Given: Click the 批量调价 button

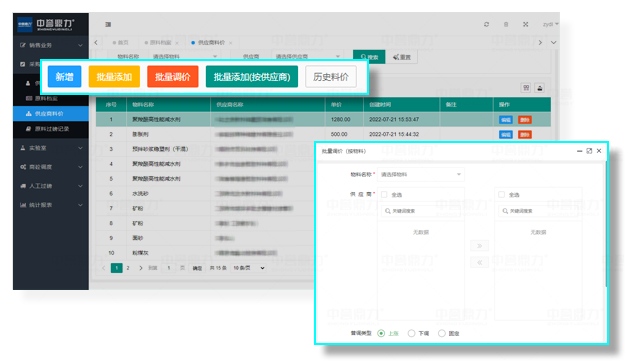Looking at the screenshot, I should 173,77.
